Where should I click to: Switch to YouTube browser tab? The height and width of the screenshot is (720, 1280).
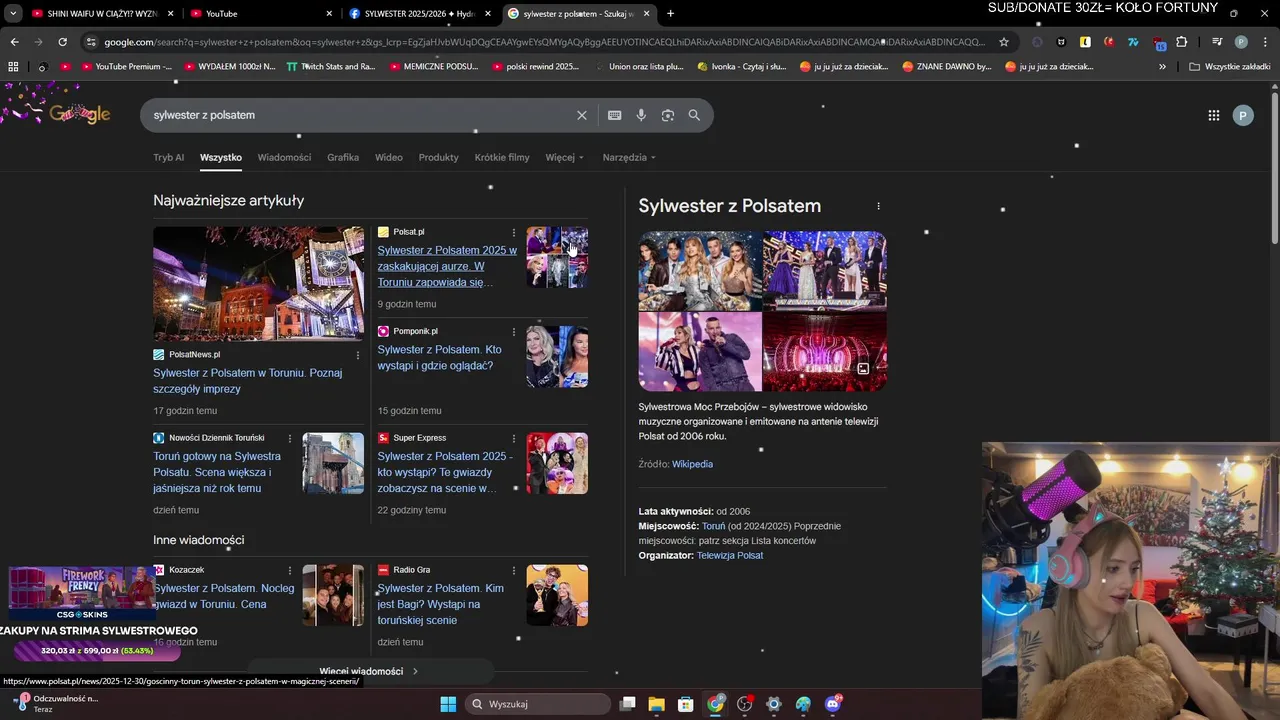[x=260, y=14]
